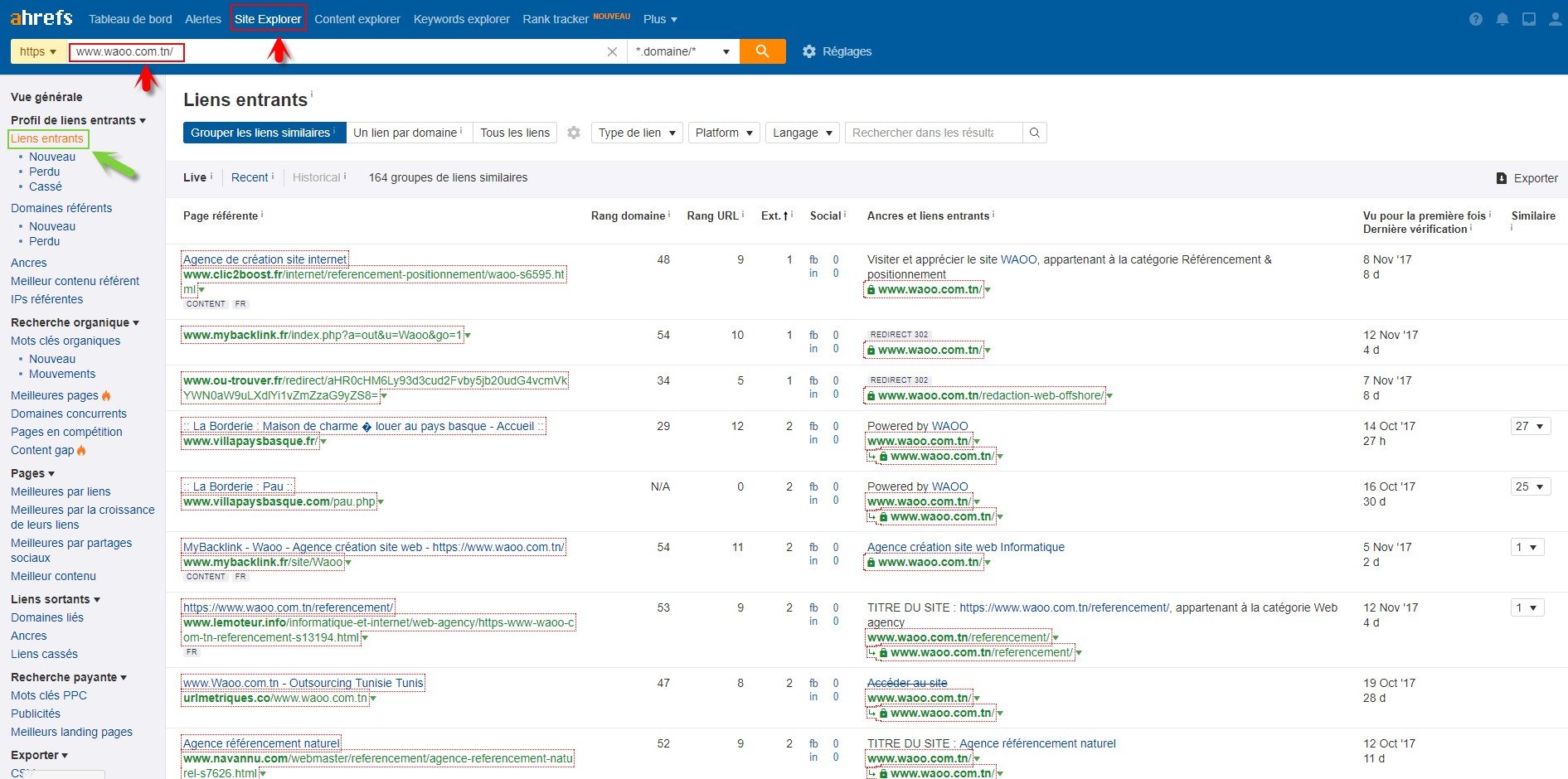Switch to Historical index
This screenshot has width=1568, height=779.
pos(317,177)
